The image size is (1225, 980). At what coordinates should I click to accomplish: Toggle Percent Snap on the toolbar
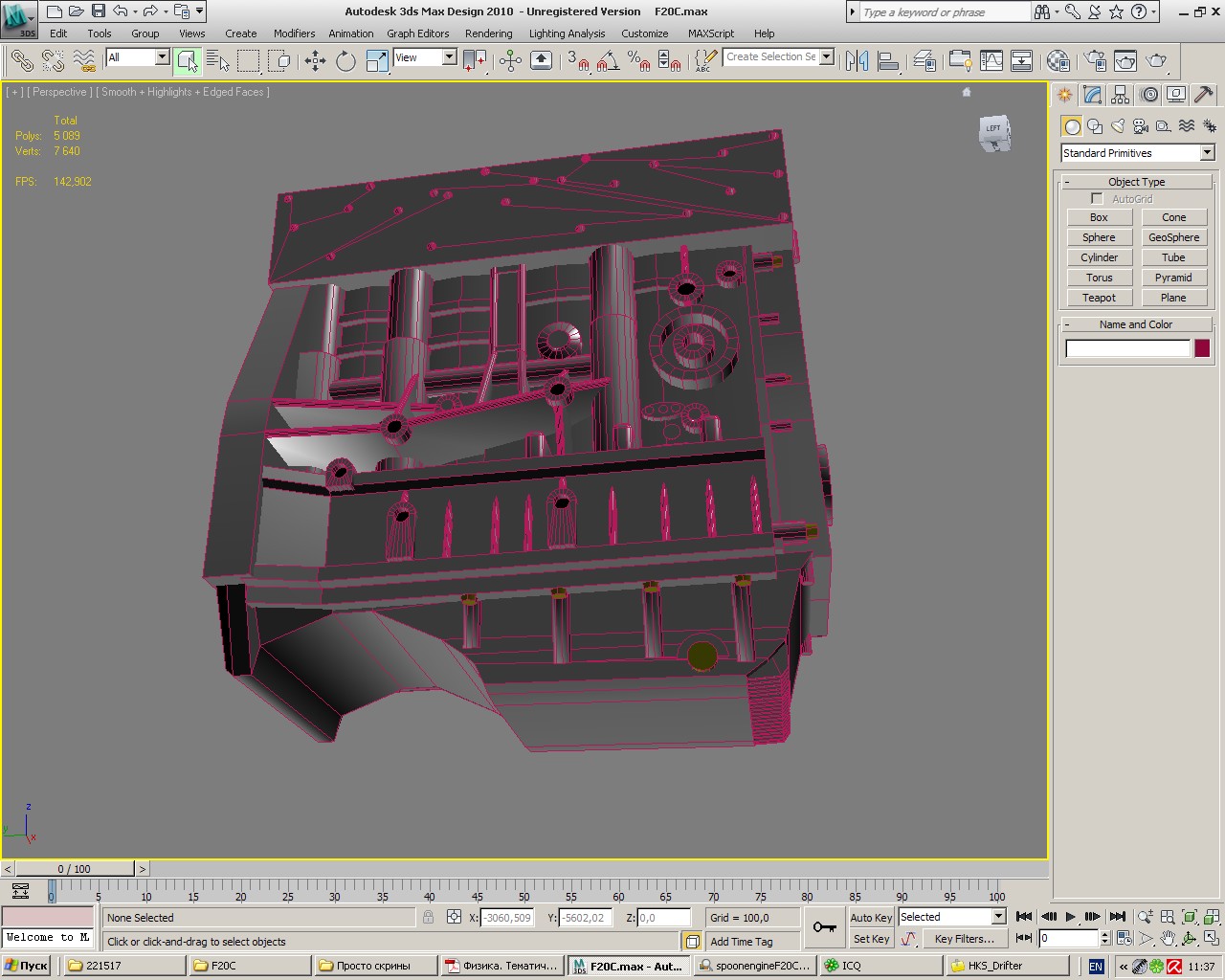point(638,61)
